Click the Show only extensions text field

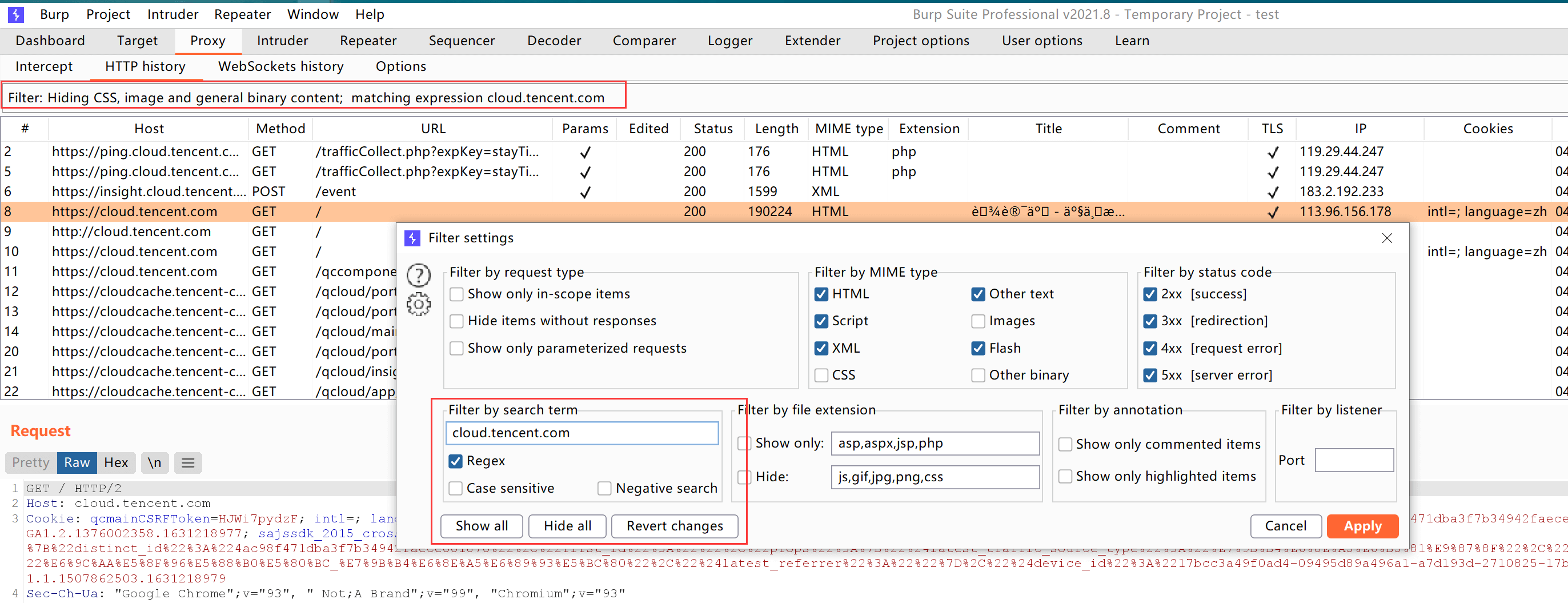pyautogui.click(x=935, y=444)
